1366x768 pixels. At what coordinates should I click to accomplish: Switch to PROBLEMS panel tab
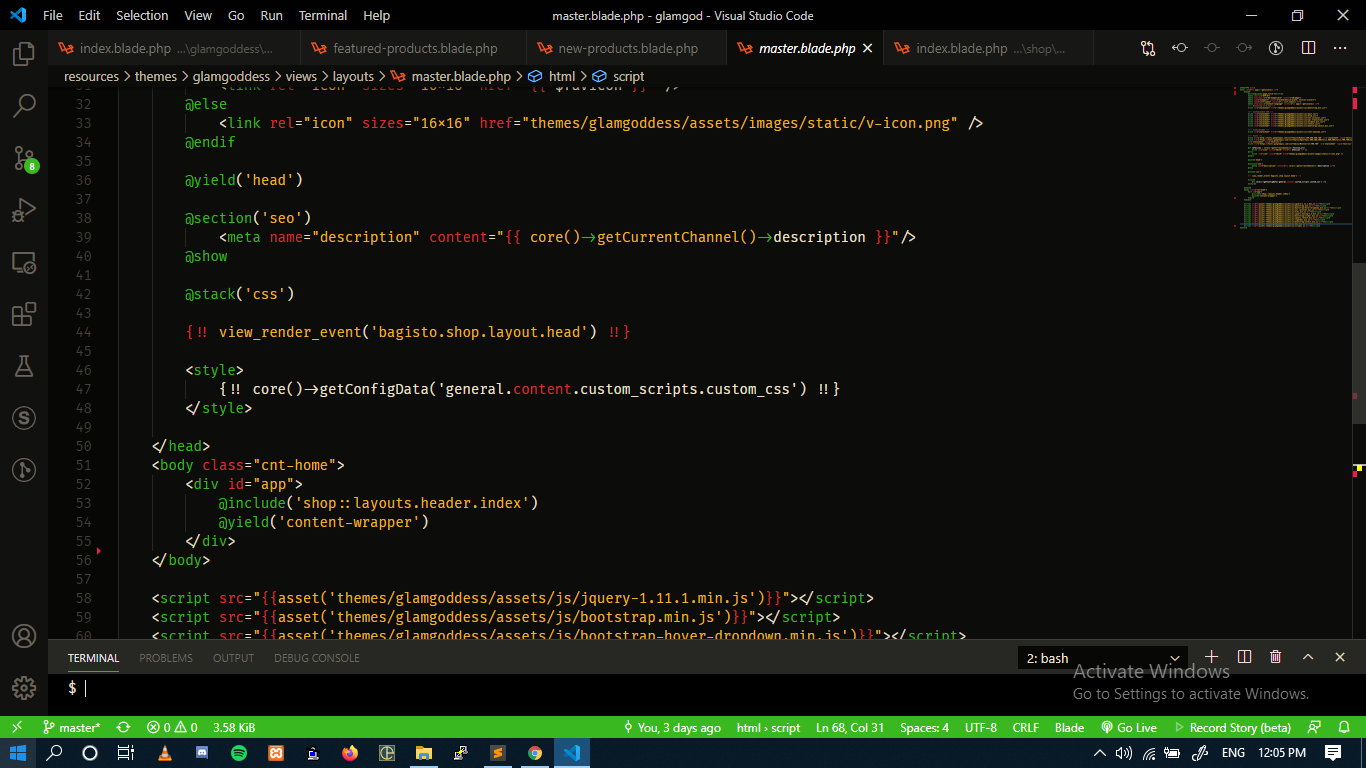coord(166,658)
